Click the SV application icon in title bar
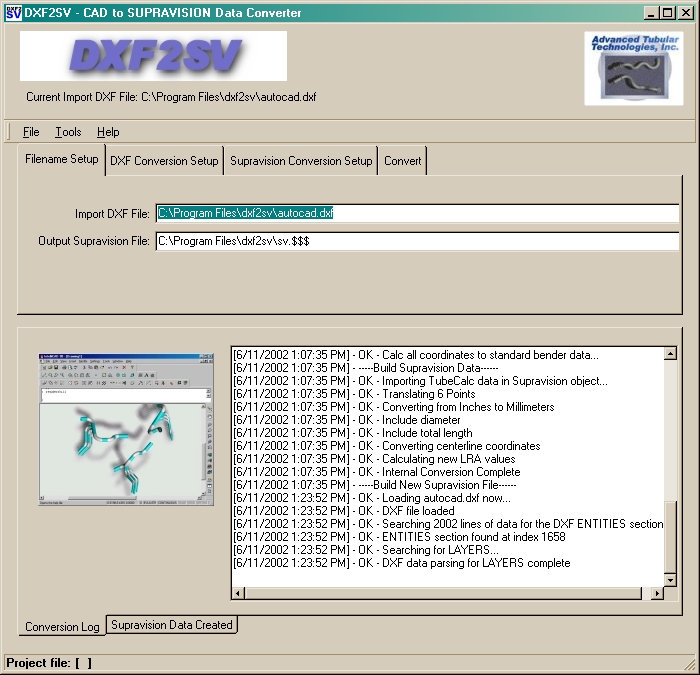The width and height of the screenshot is (700, 675). (12, 12)
